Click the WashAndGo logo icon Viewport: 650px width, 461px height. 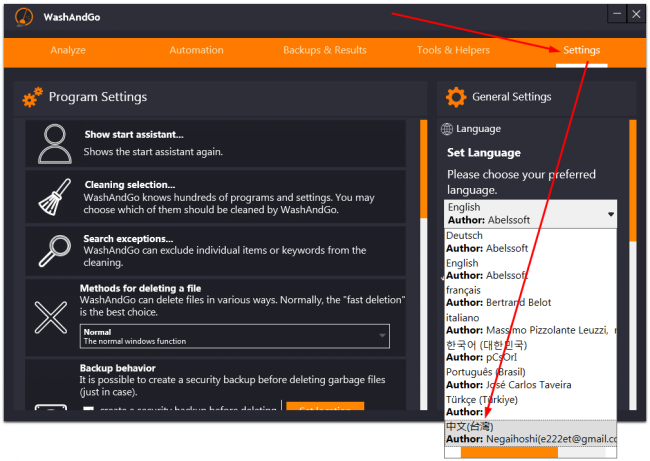(x=24, y=17)
